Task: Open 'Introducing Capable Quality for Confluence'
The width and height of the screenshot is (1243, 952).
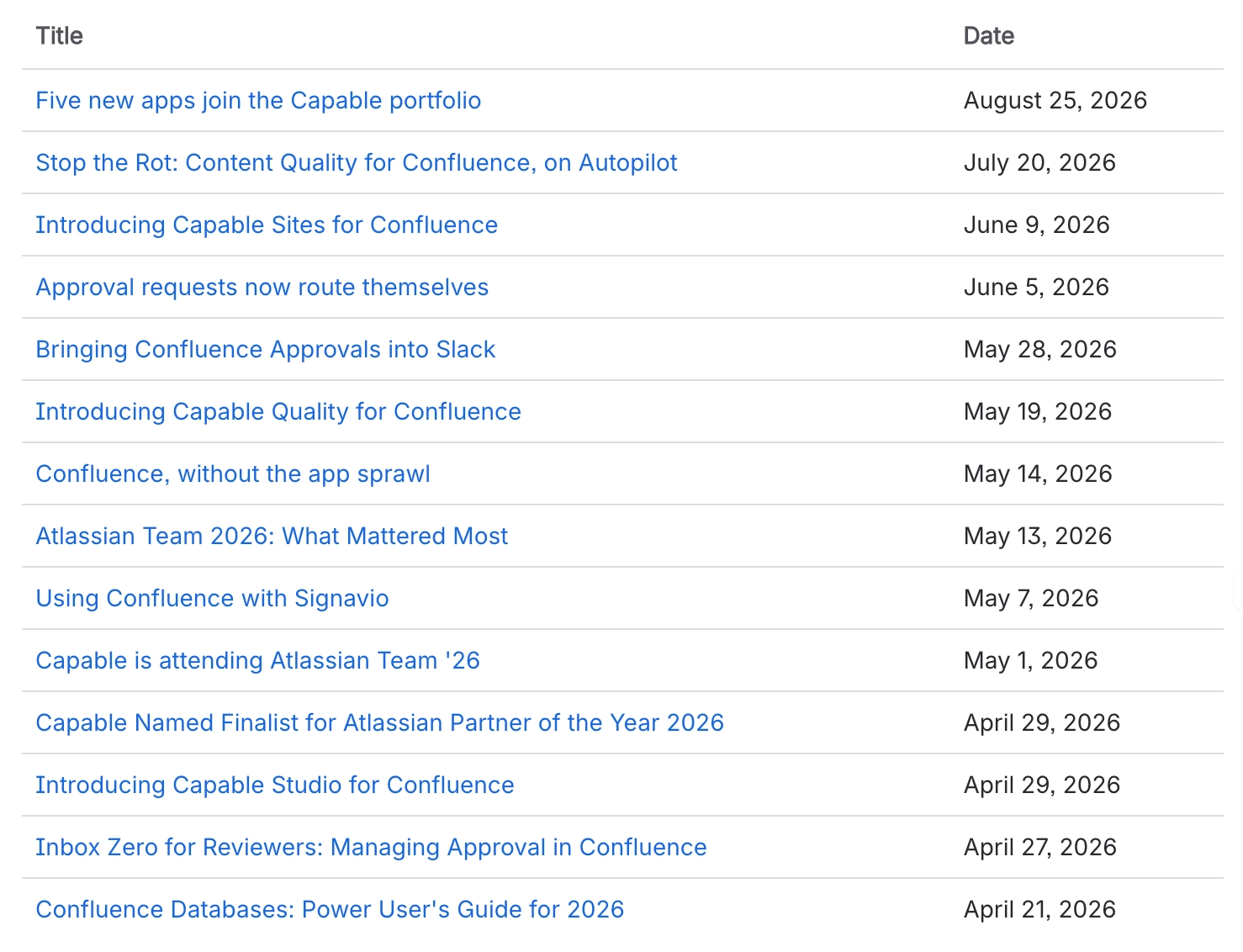Action: pos(278,412)
